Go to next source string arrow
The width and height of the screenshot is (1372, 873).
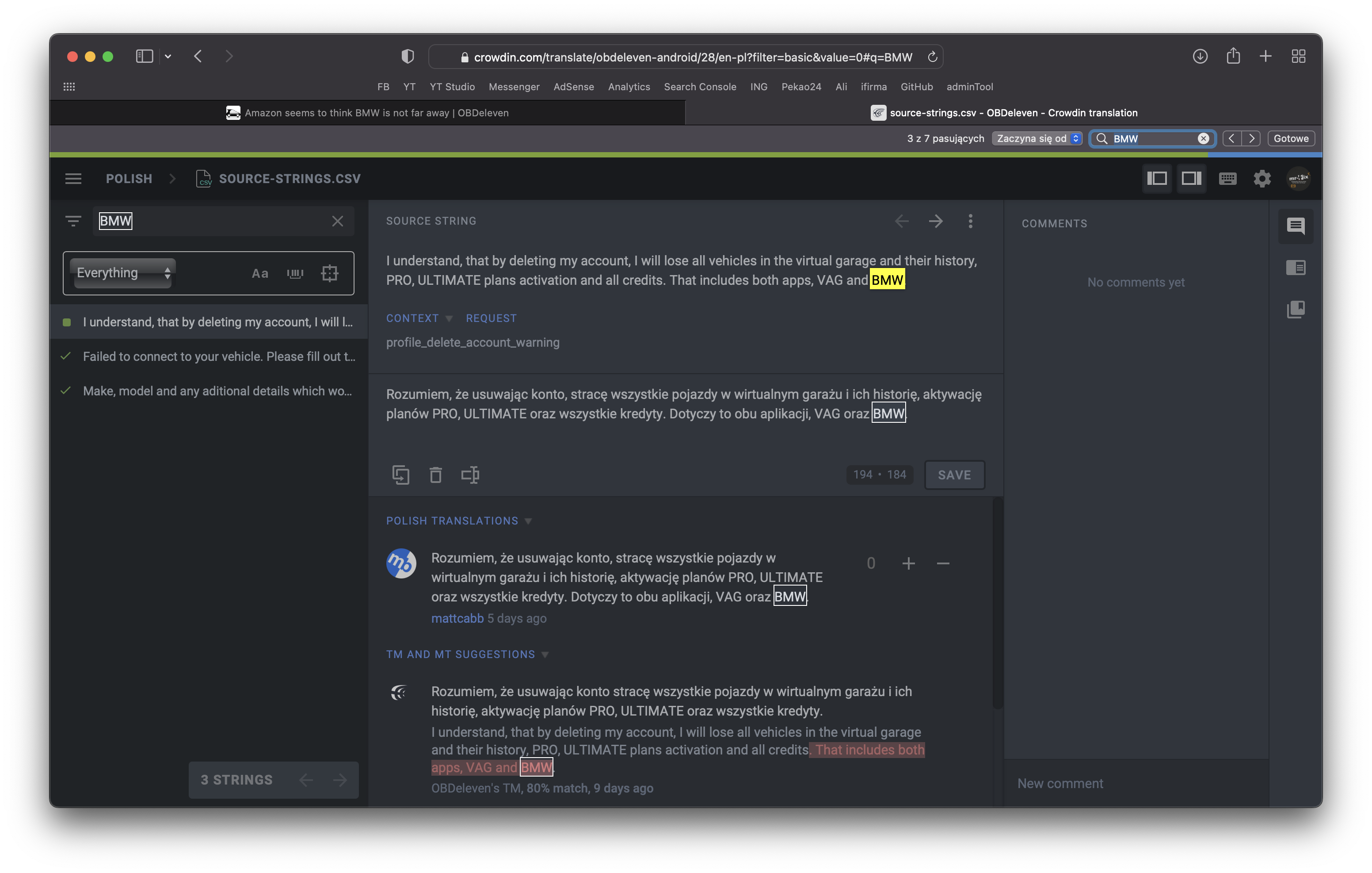point(936,221)
